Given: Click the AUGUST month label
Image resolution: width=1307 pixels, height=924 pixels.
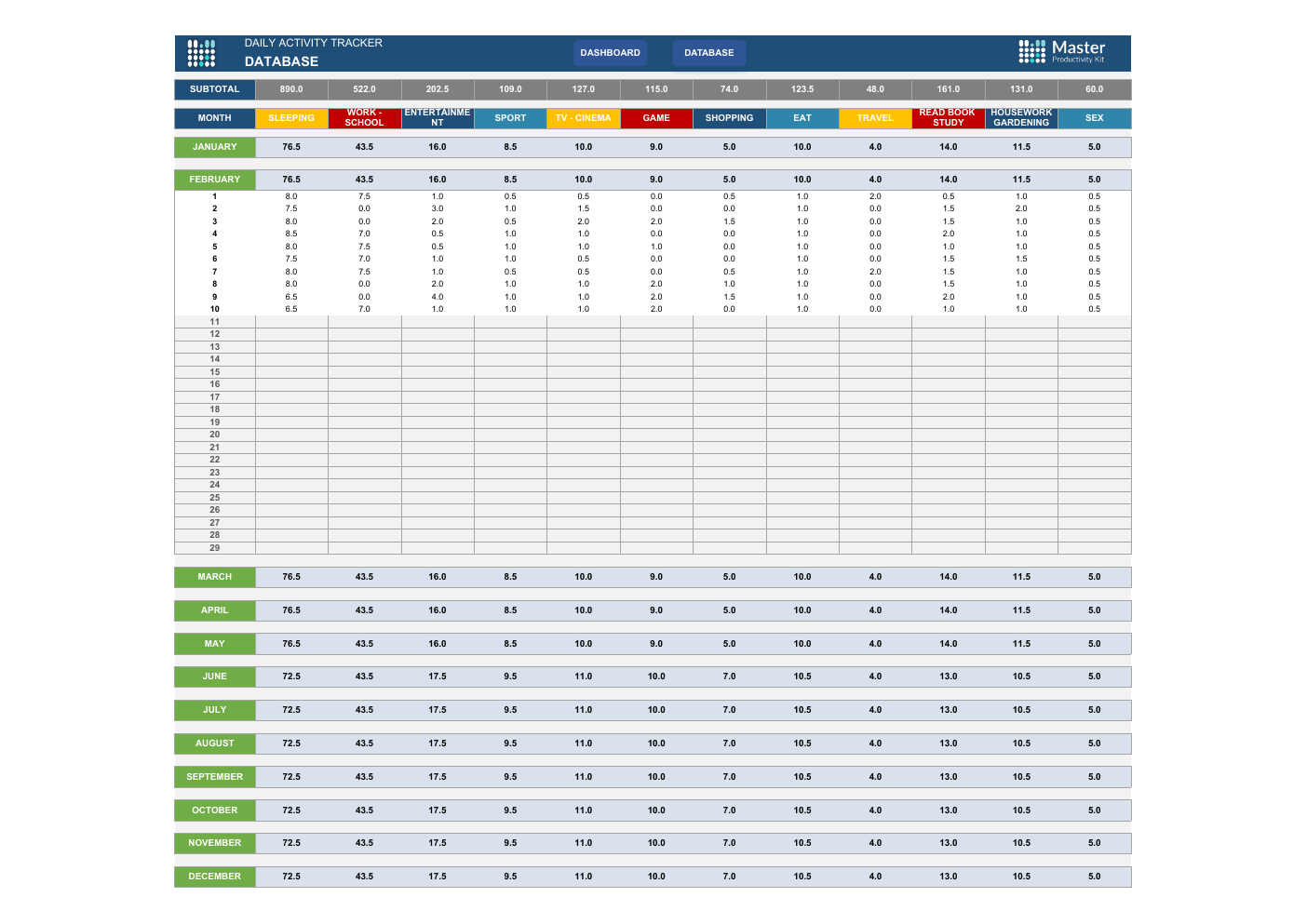Looking at the screenshot, I should [215, 743].
